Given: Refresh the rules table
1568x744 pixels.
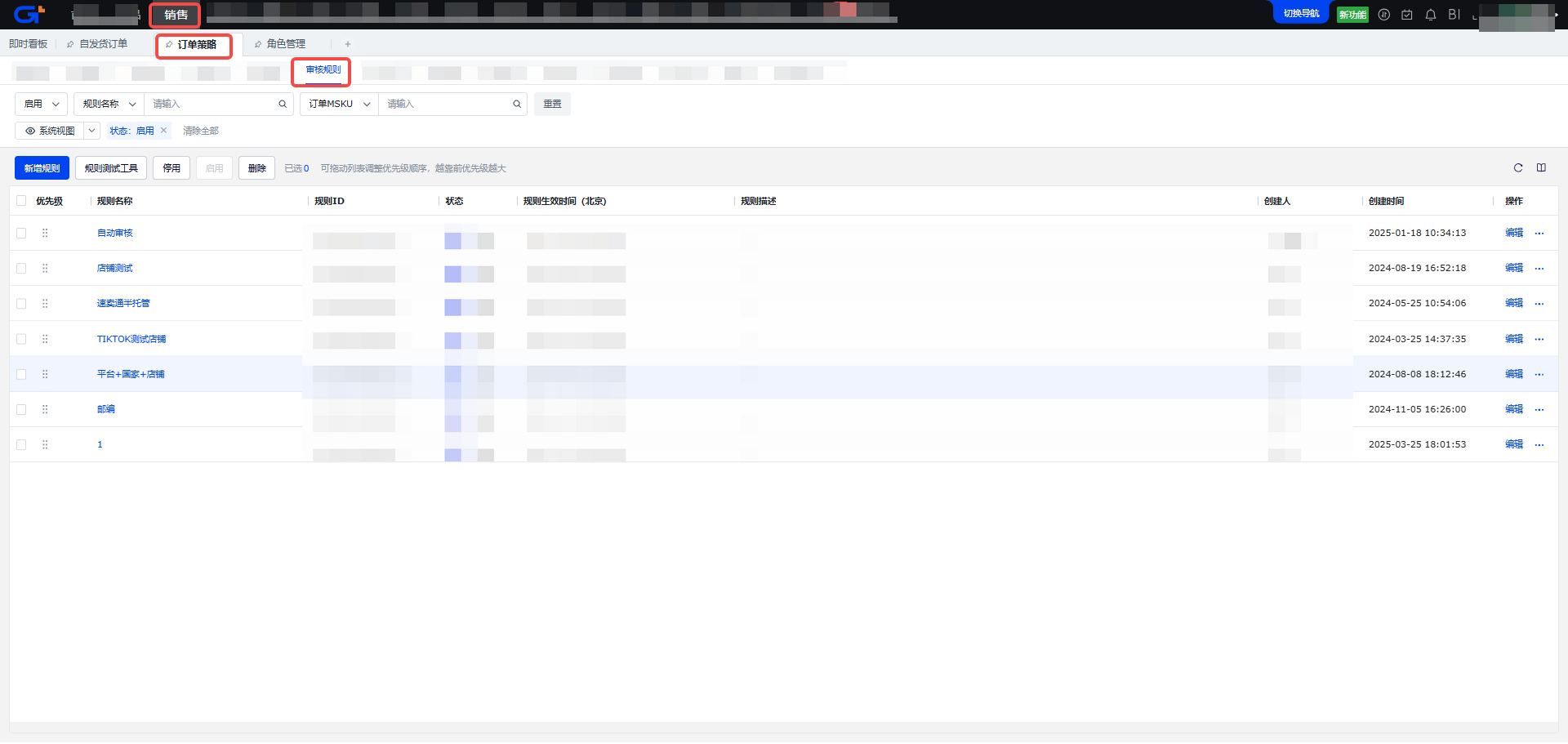Looking at the screenshot, I should 1518,168.
